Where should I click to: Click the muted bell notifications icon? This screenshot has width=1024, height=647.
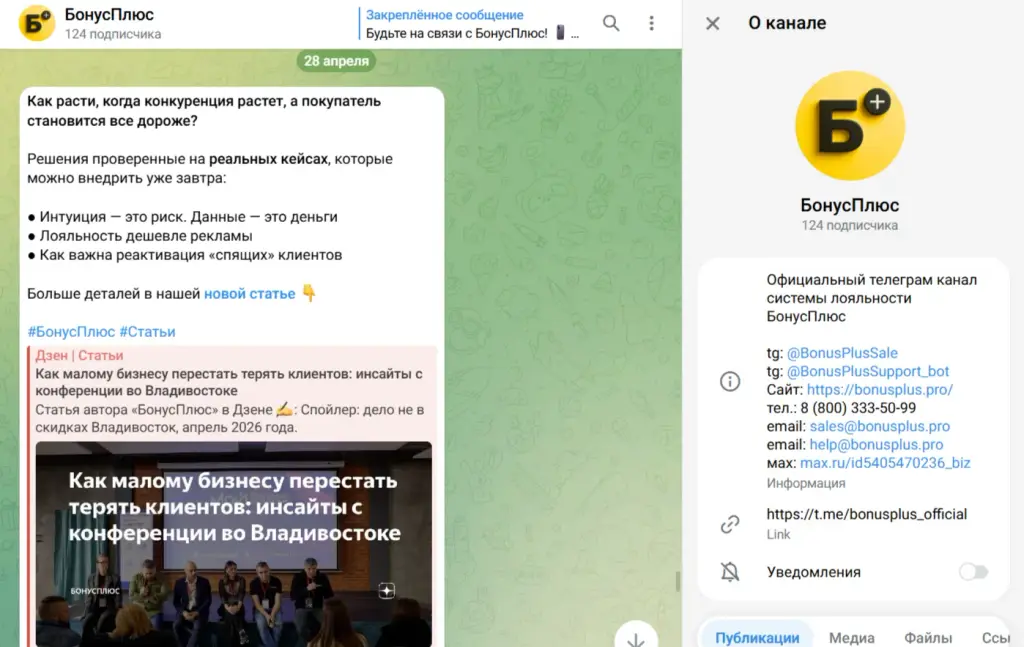(729, 572)
